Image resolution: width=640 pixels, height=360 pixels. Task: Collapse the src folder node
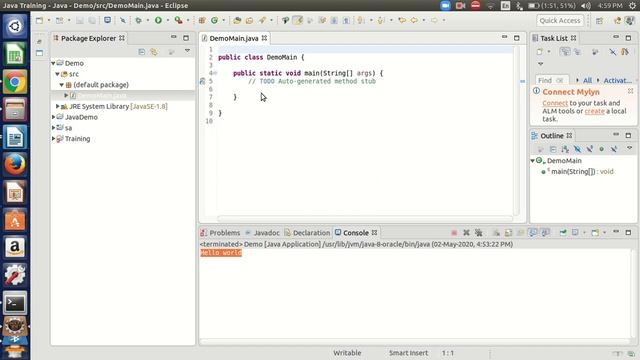pos(58,74)
